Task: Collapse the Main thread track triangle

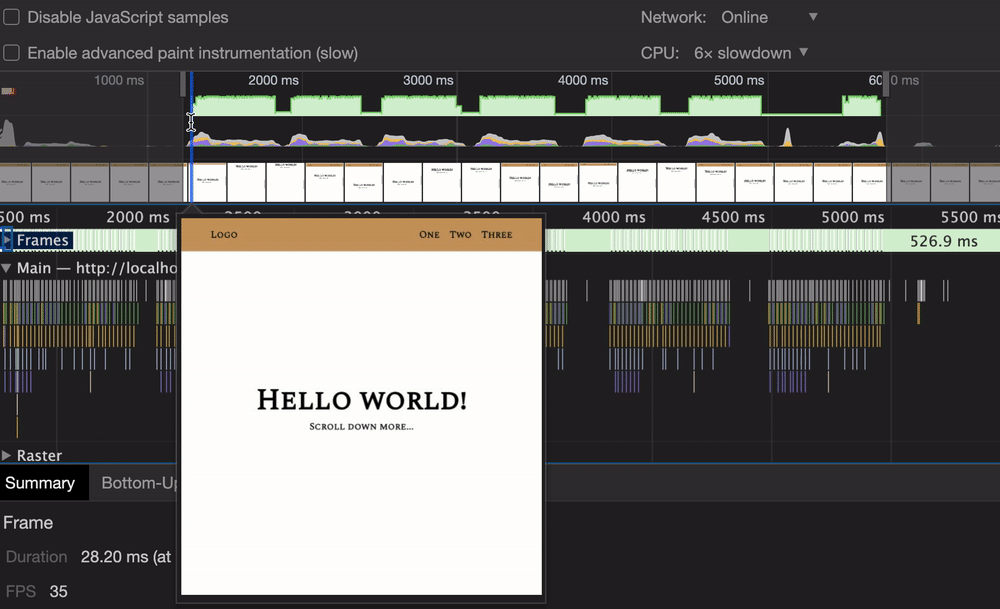Action: click(7, 268)
